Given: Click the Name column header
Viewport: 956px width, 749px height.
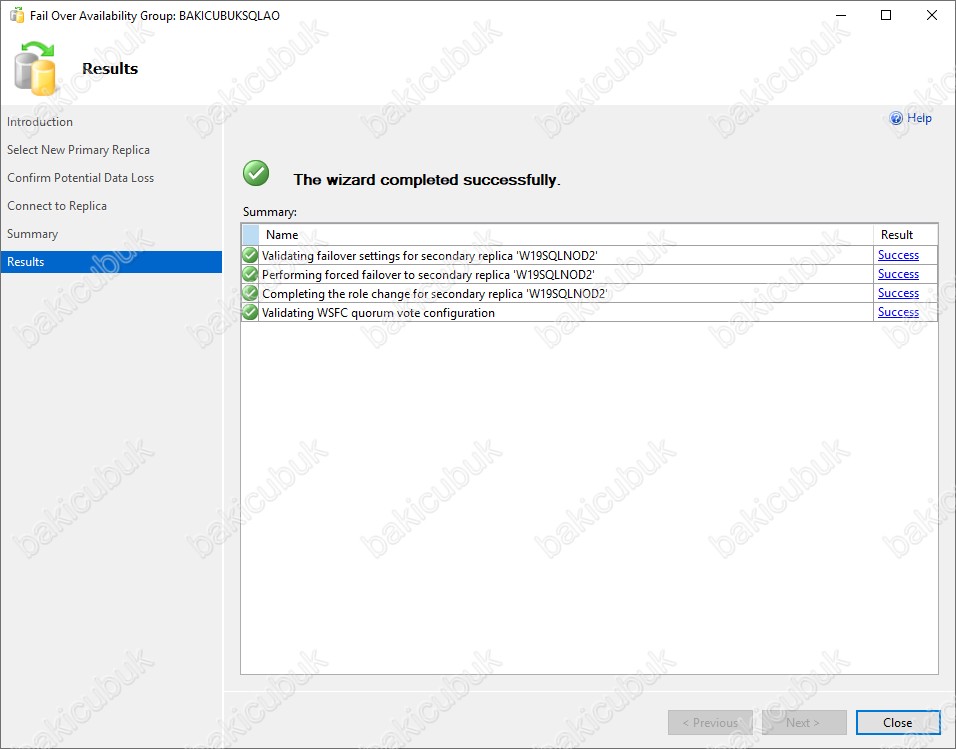Looking at the screenshot, I should (x=566, y=235).
